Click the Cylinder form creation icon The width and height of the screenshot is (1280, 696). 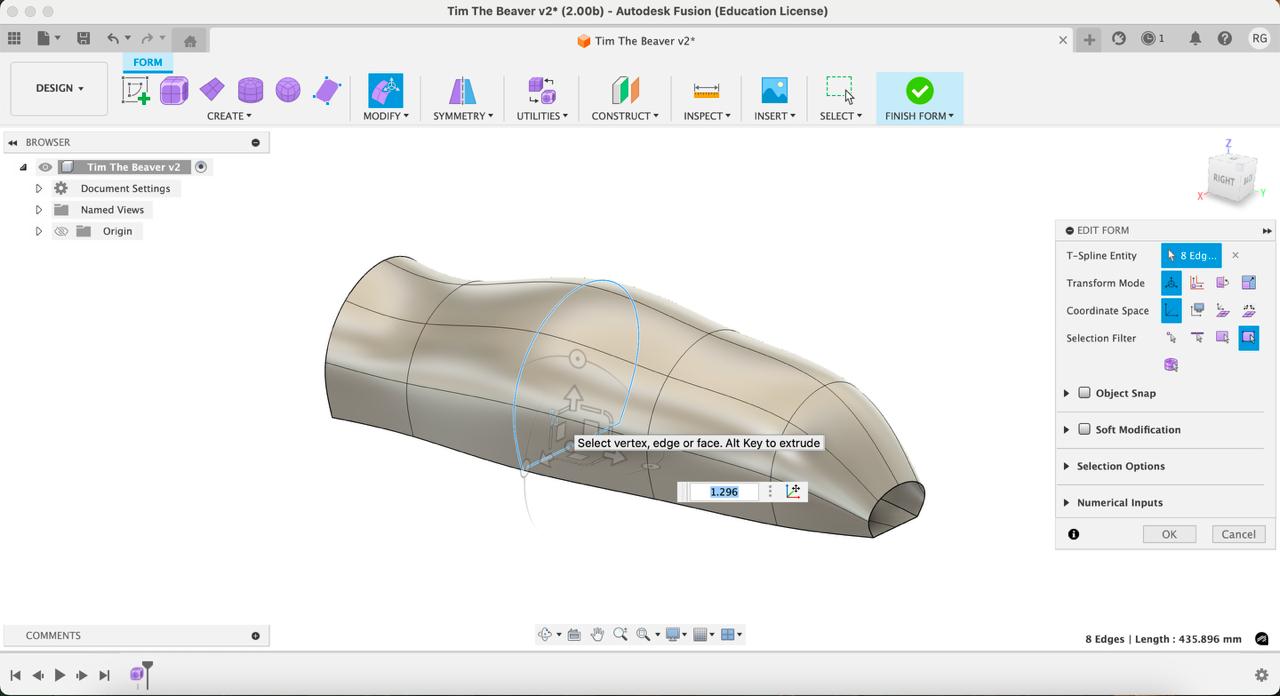tap(250, 91)
